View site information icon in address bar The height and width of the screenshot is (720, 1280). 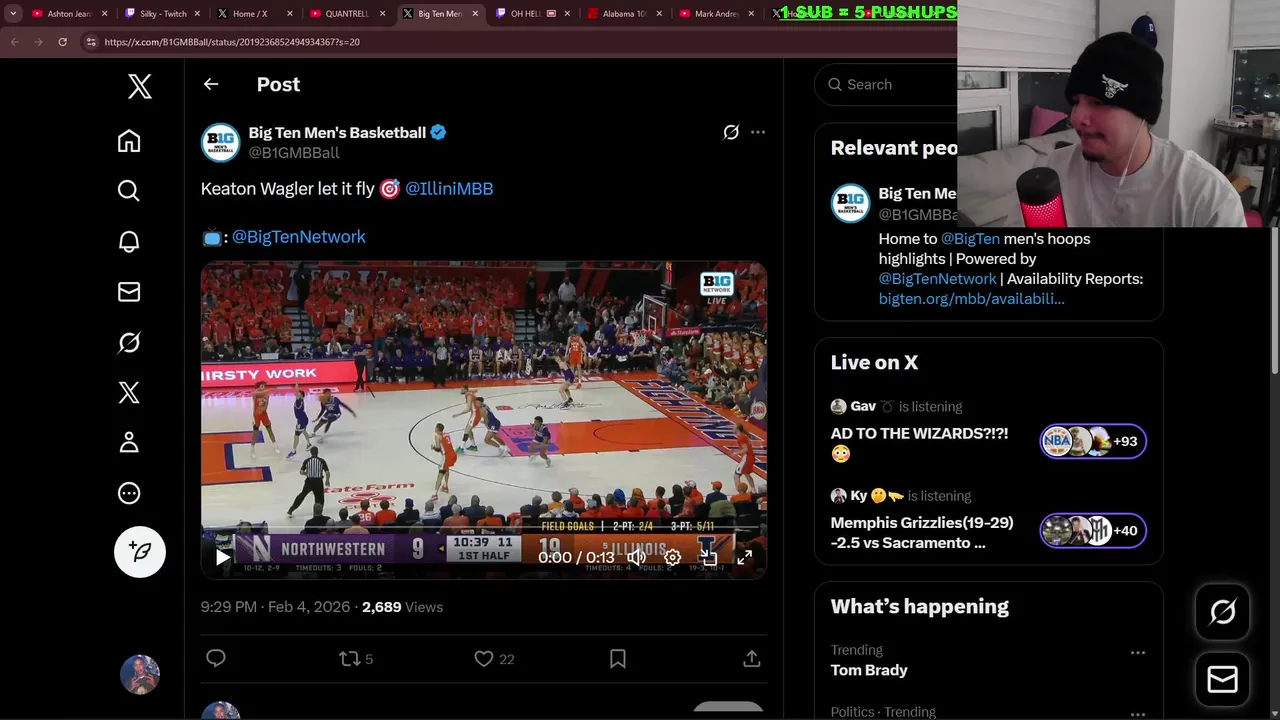click(x=90, y=42)
